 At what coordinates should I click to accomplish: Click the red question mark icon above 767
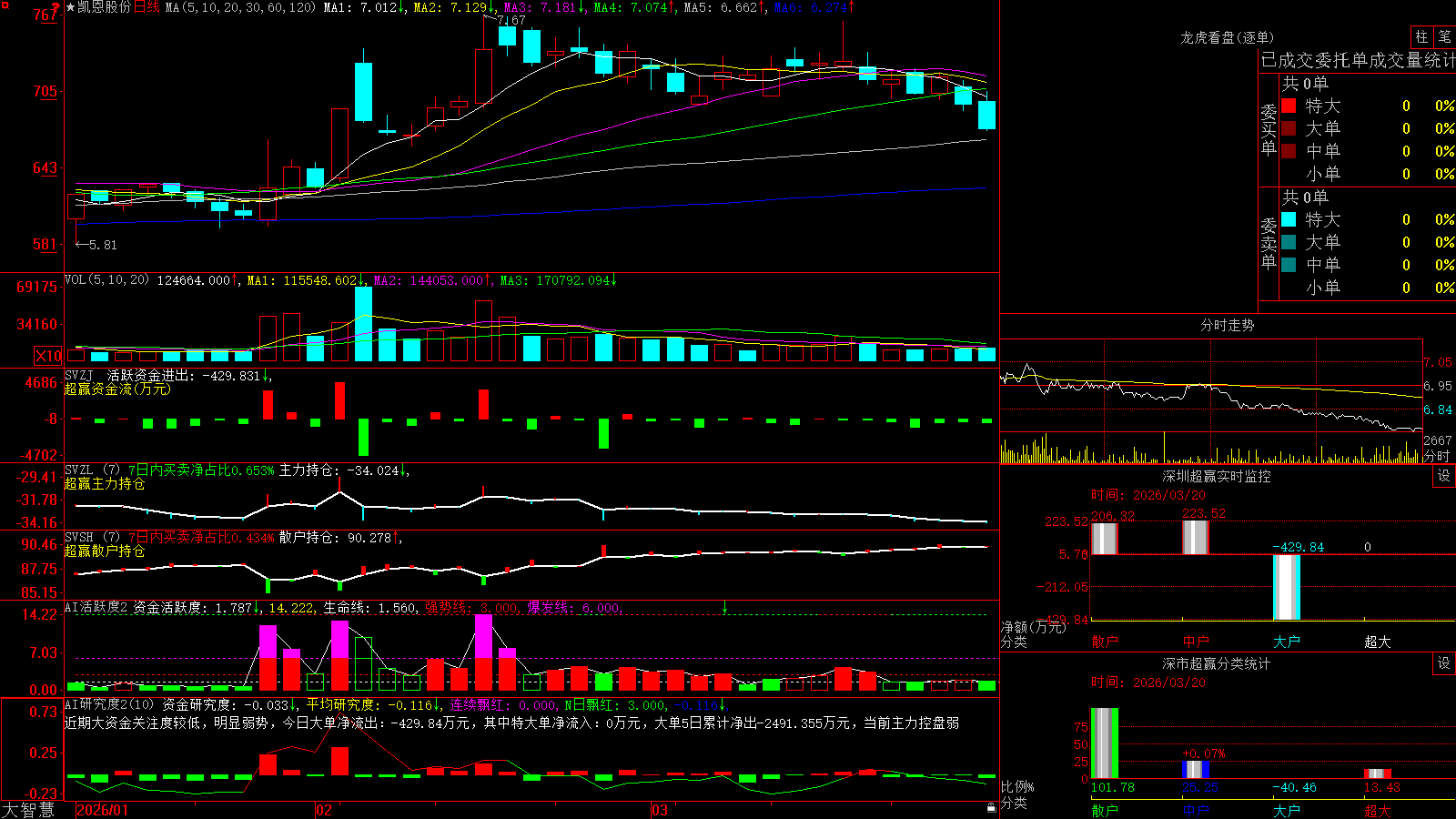(x=56, y=6)
